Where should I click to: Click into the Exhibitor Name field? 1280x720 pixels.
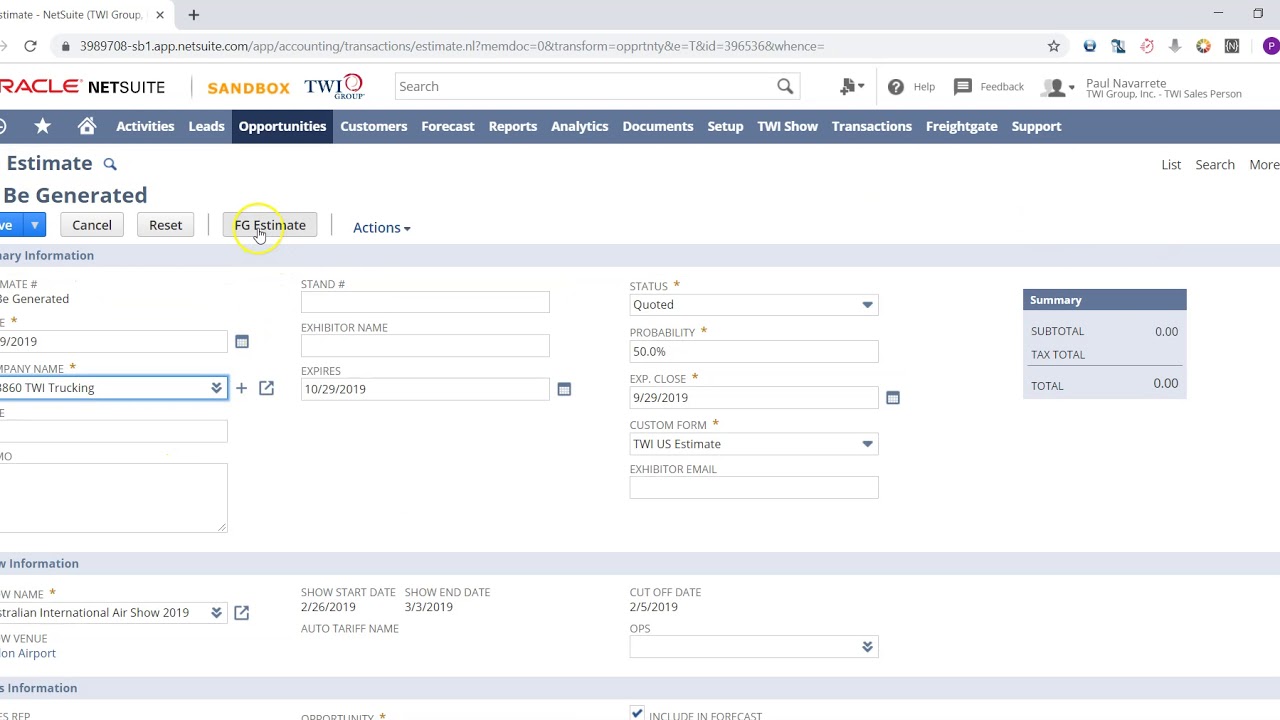425,346
